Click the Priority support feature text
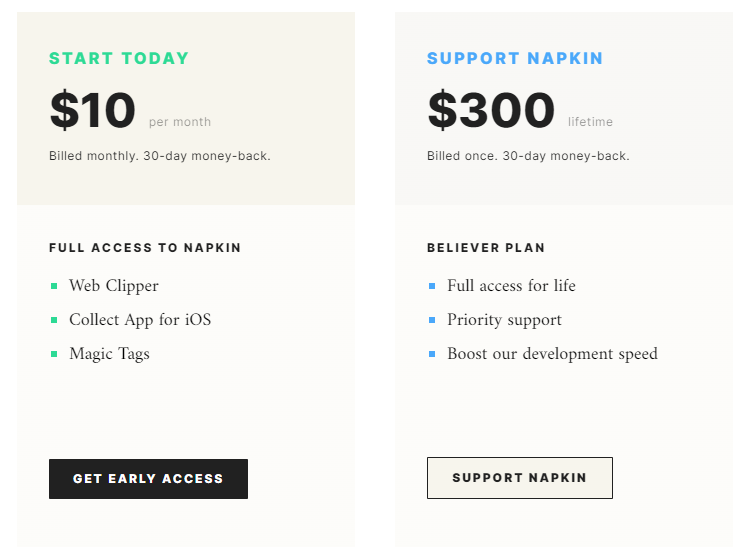This screenshot has width=751, height=547. [x=504, y=320]
